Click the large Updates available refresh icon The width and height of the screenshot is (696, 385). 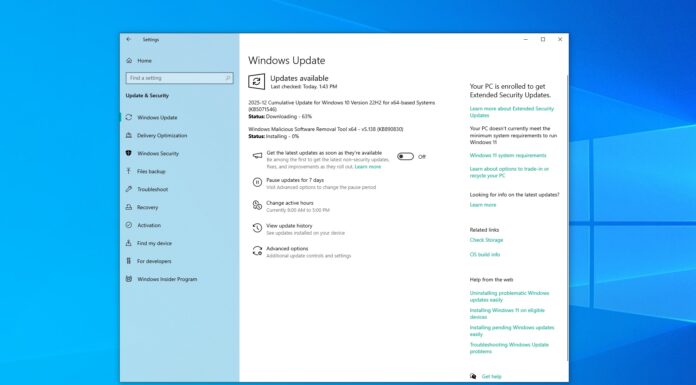[x=257, y=82]
